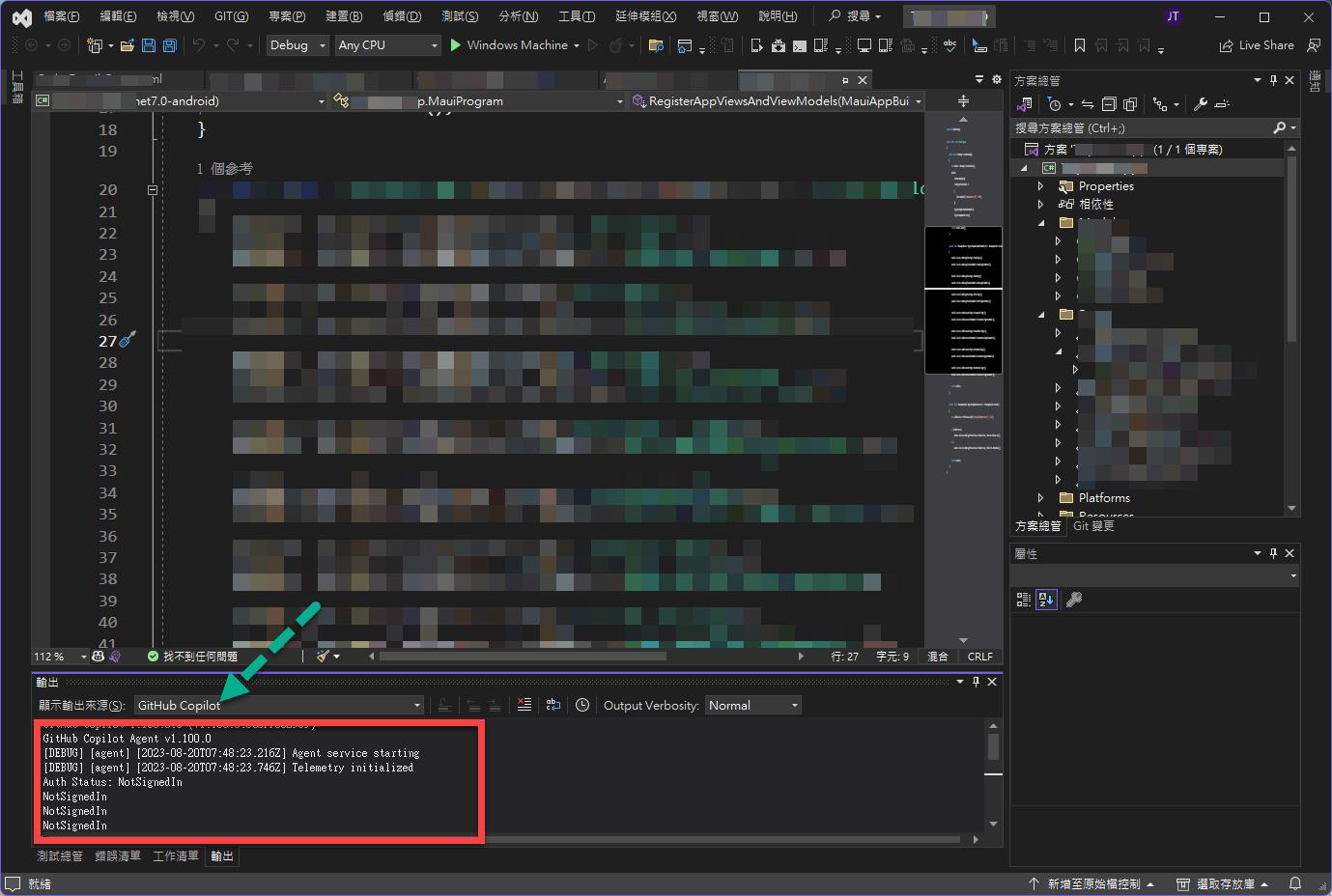Start debugging with Windows Machine
This screenshot has width=1332, height=896.
click(512, 44)
